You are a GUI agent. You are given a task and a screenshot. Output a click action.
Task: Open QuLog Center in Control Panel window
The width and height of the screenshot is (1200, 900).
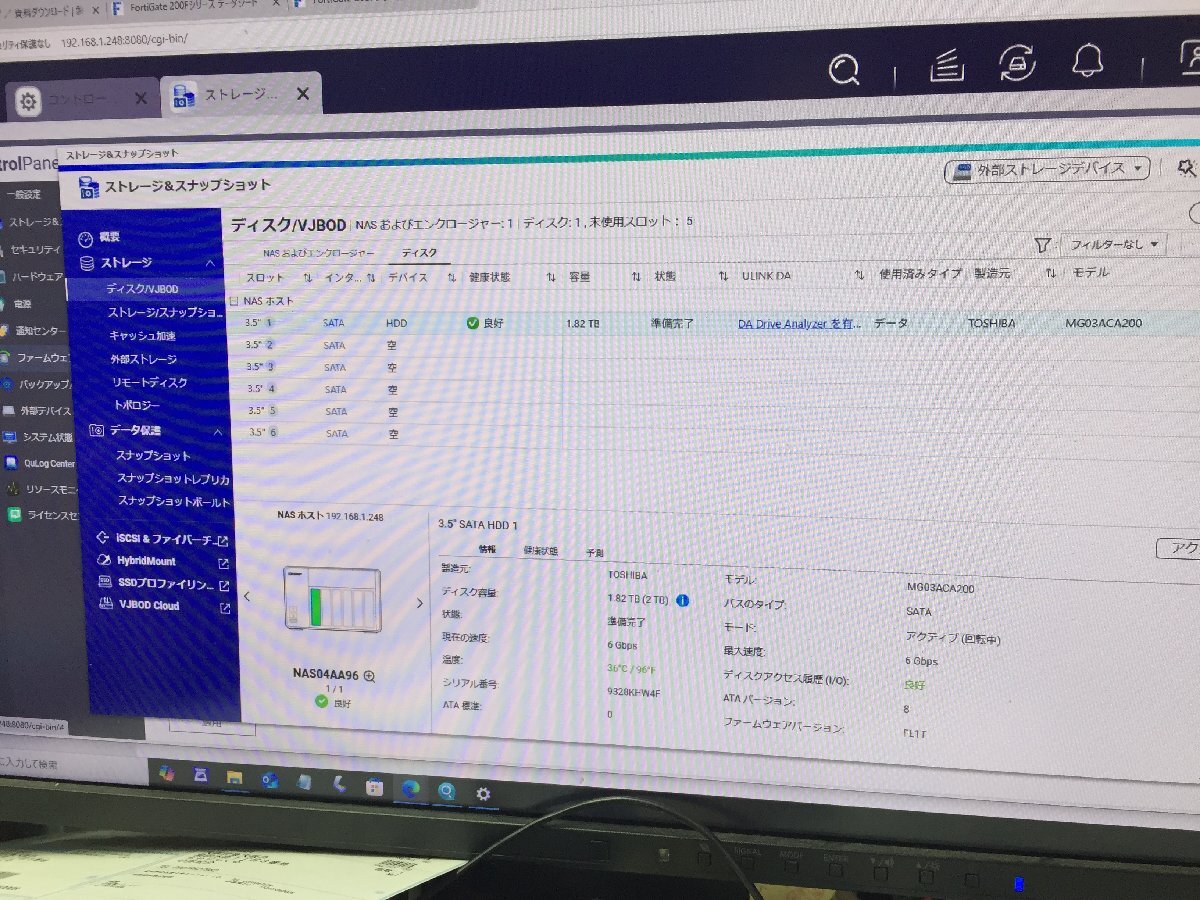click(x=48, y=463)
